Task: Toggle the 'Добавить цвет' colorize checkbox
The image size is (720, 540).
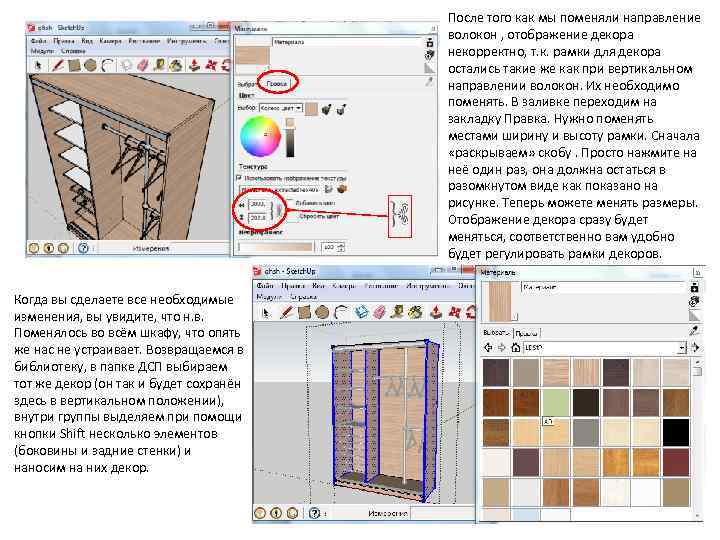Action: coord(290,202)
